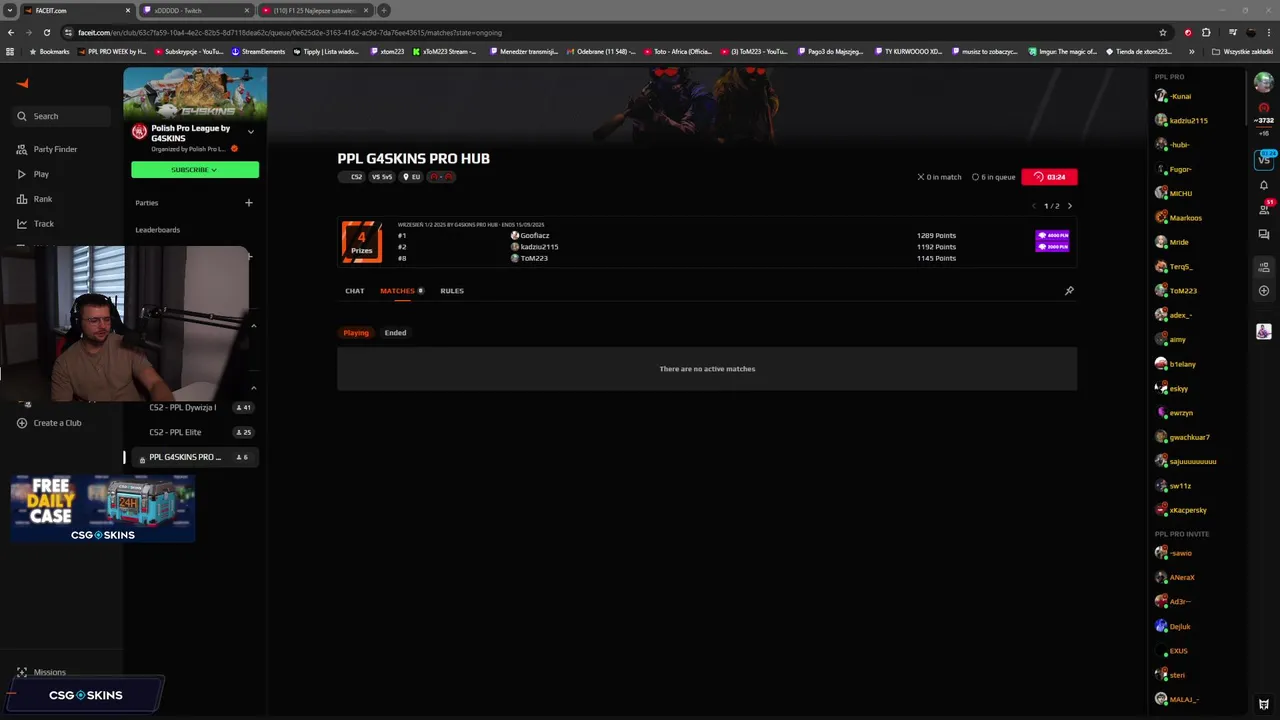Open Missions in the left sidebar
This screenshot has height=720, width=1280.
[x=41, y=672]
